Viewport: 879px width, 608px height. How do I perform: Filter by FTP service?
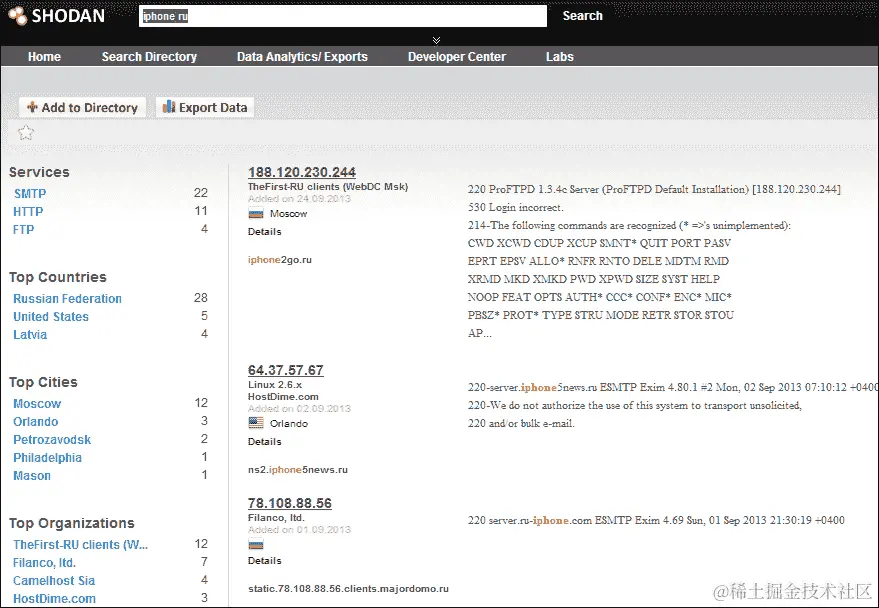pyautogui.click(x=24, y=229)
